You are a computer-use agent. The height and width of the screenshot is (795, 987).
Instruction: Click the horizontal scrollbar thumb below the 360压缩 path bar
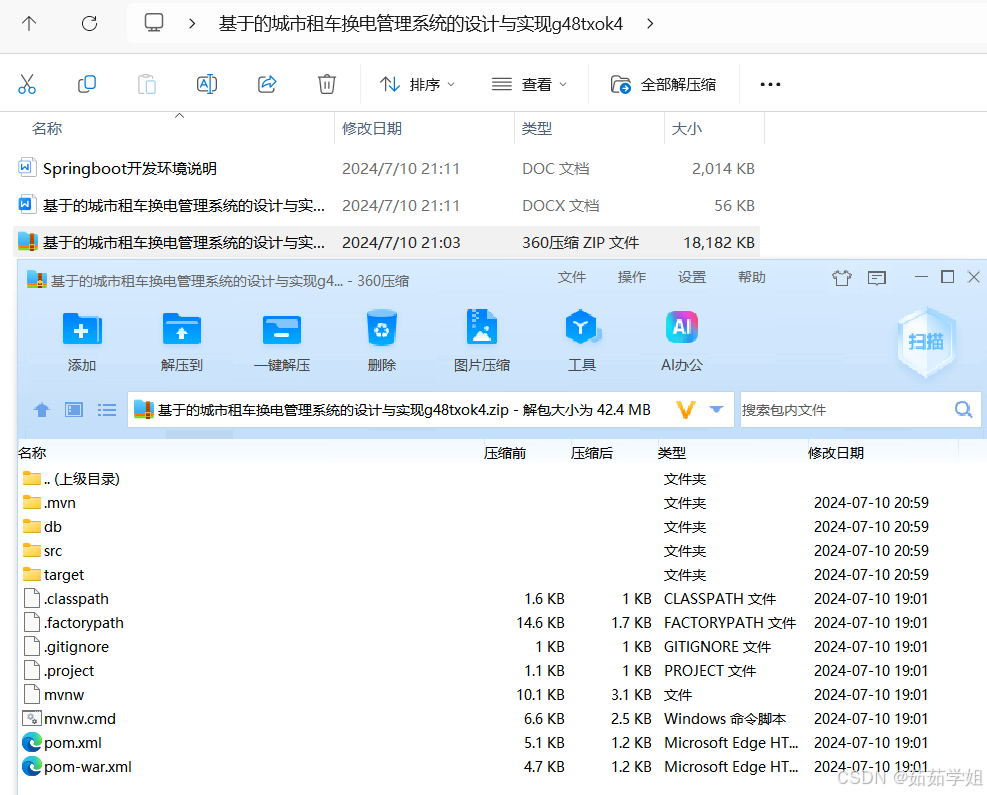pos(200,434)
